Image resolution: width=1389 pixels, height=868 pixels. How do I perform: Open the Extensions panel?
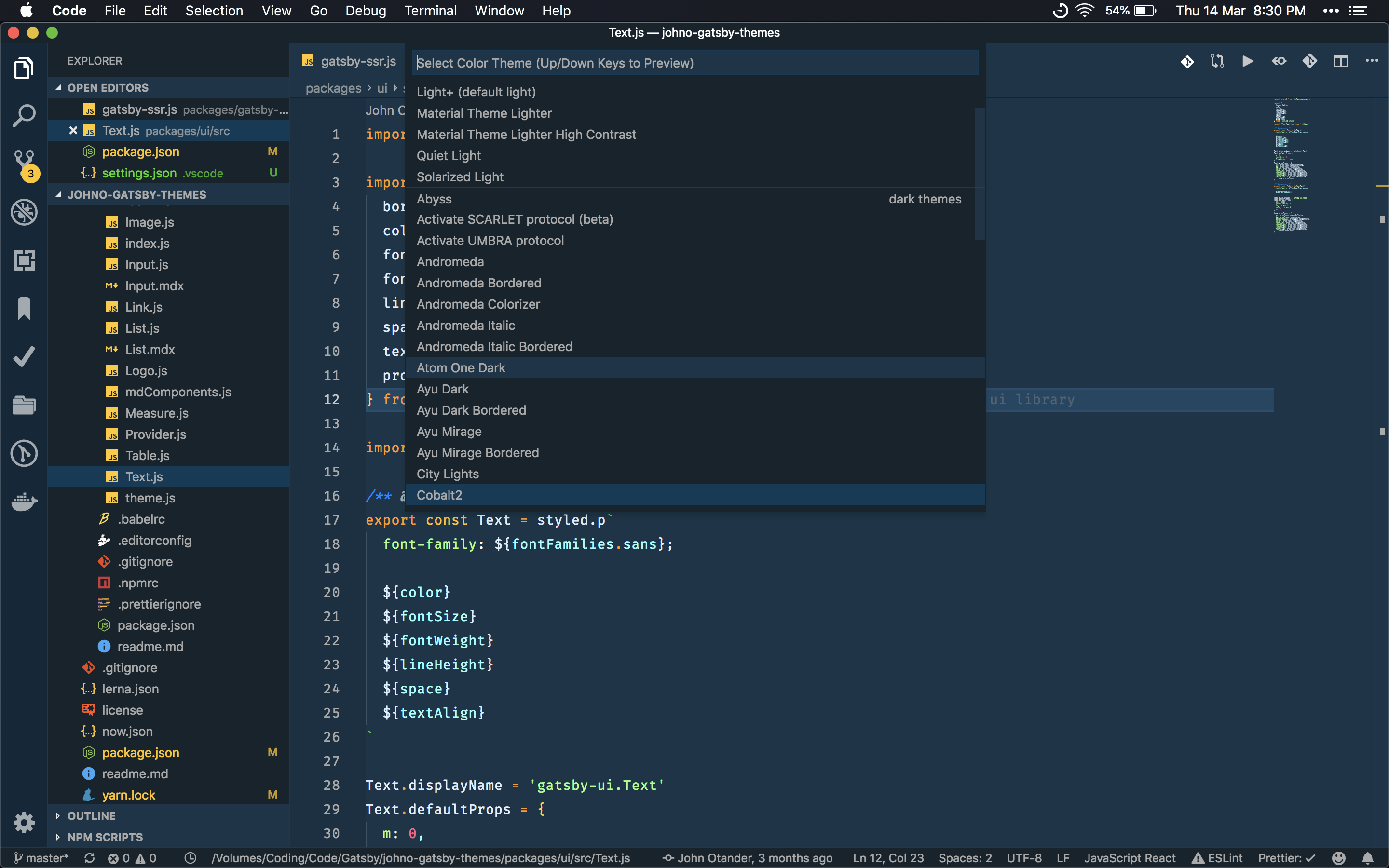tap(24, 260)
